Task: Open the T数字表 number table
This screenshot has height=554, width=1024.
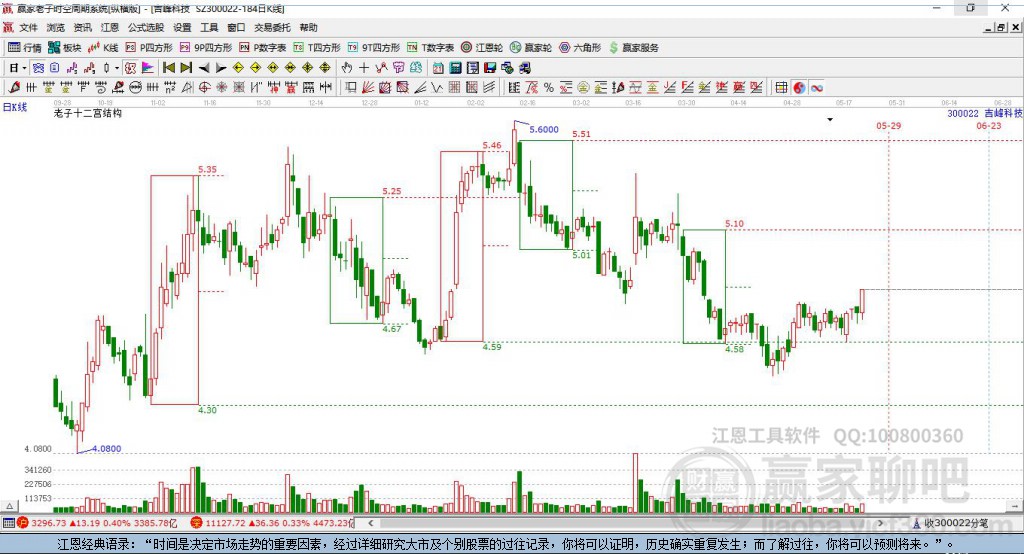Action: [x=430, y=48]
